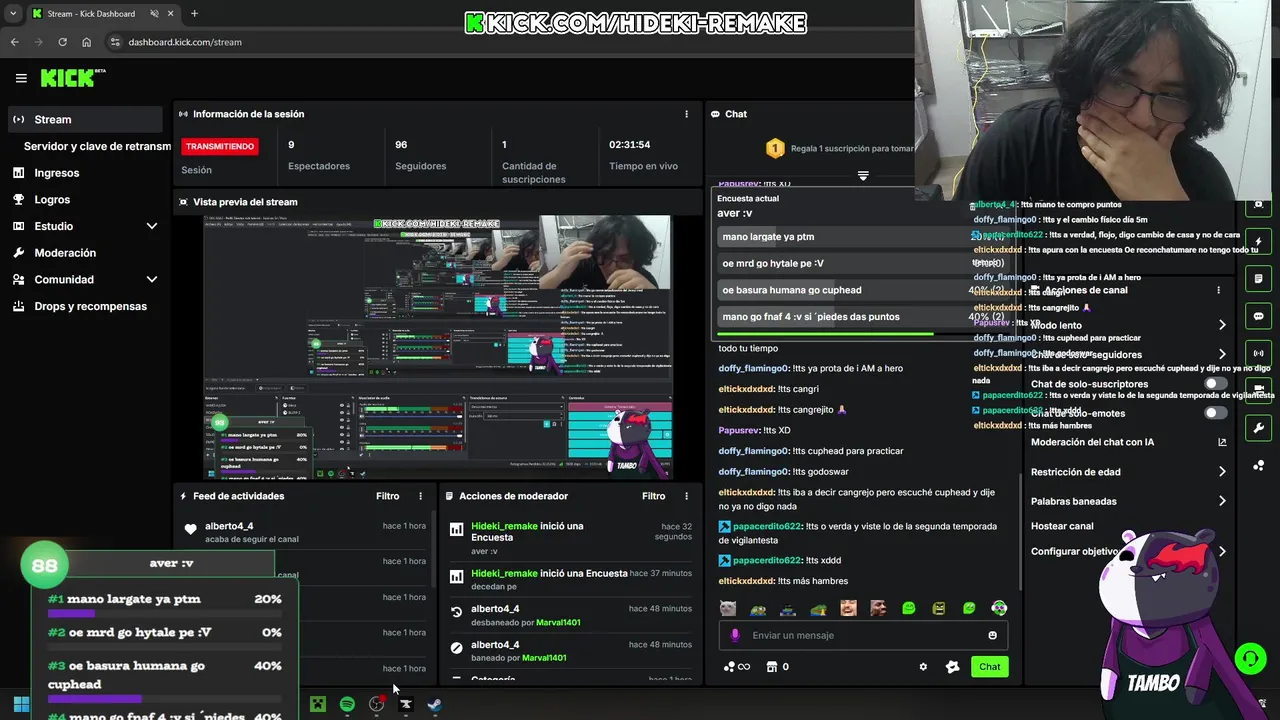Open Filtro in Acciones de moderador
This screenshot has height=720, width=1280.
[654, 496]
